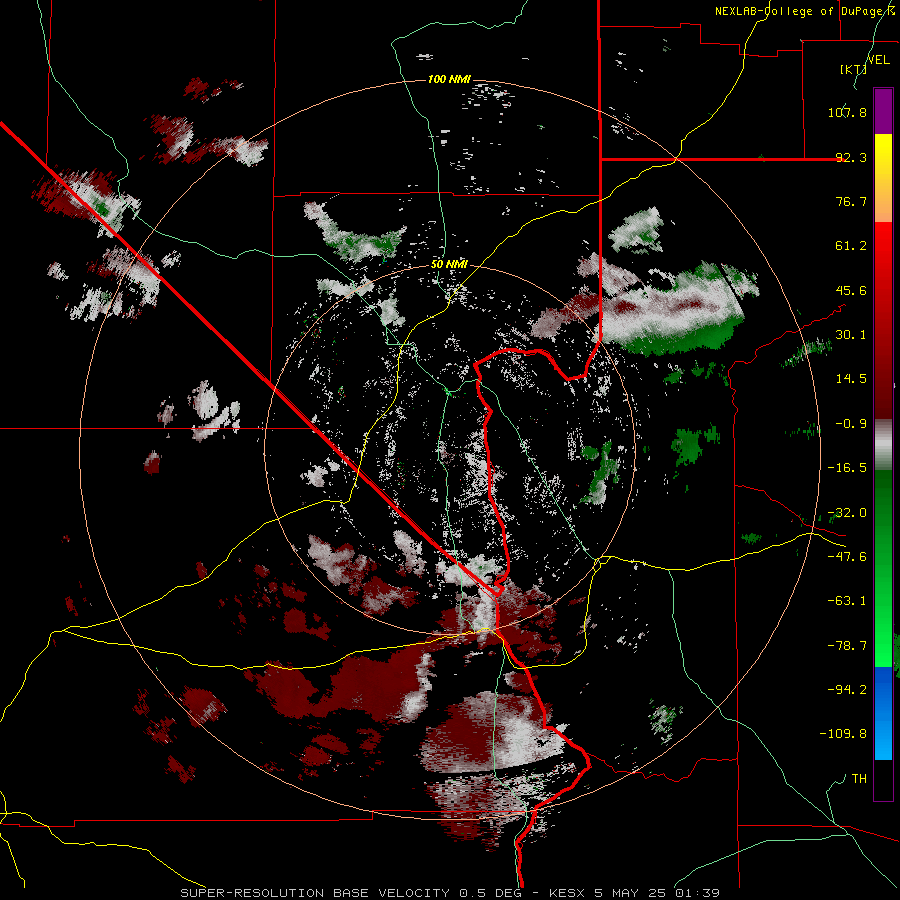Image resolution: width=900 pixels, height=900 pixels.
Task: Click the SUPER-RESOLUTION BASE VELOCITY caption
Action: (x=315, y=893)
